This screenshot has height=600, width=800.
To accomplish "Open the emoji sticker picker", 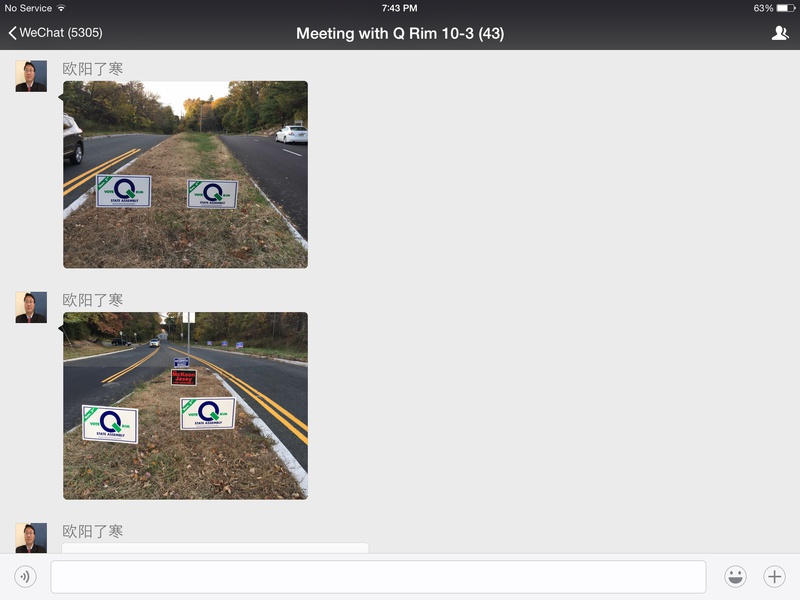I will coord(735,577).
